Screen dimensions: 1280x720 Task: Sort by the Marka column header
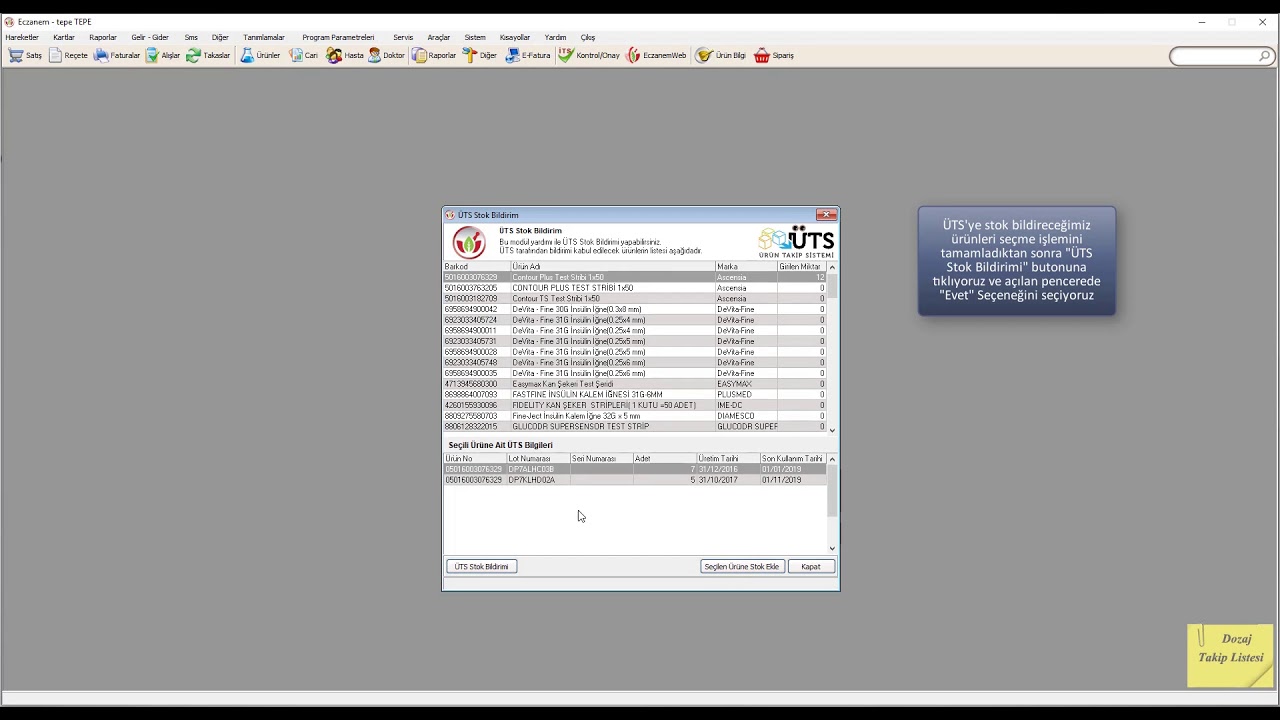click(x=746, y=267)
